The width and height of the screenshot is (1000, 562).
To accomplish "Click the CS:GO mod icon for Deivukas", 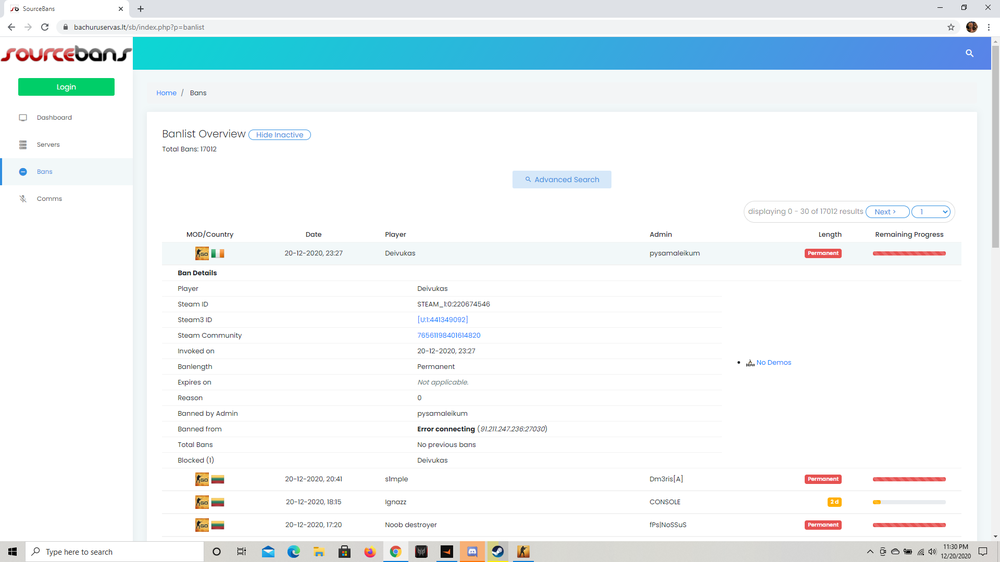I will 202,254.
